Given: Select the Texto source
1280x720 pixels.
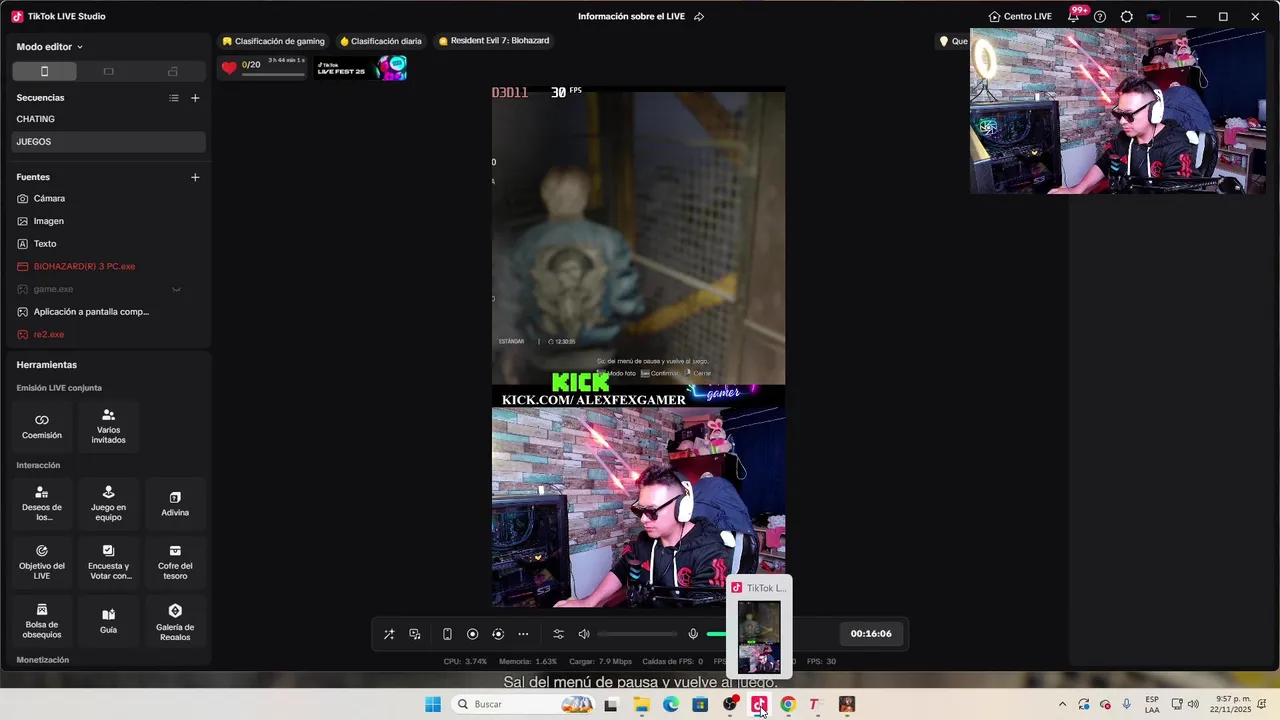Looking at the screenshot, I should [108, 244].
